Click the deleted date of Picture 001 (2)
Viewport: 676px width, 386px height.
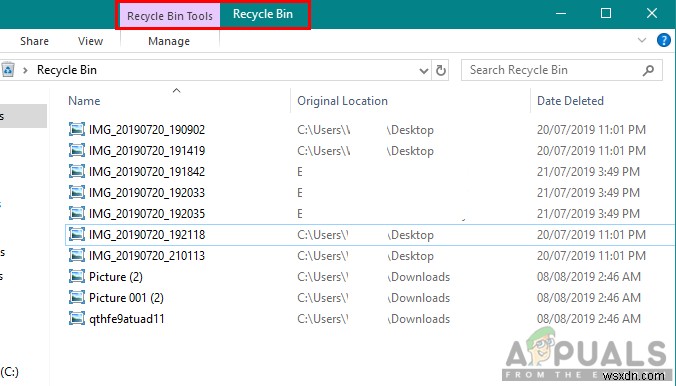pyautogui.click(x=589, y=298)
